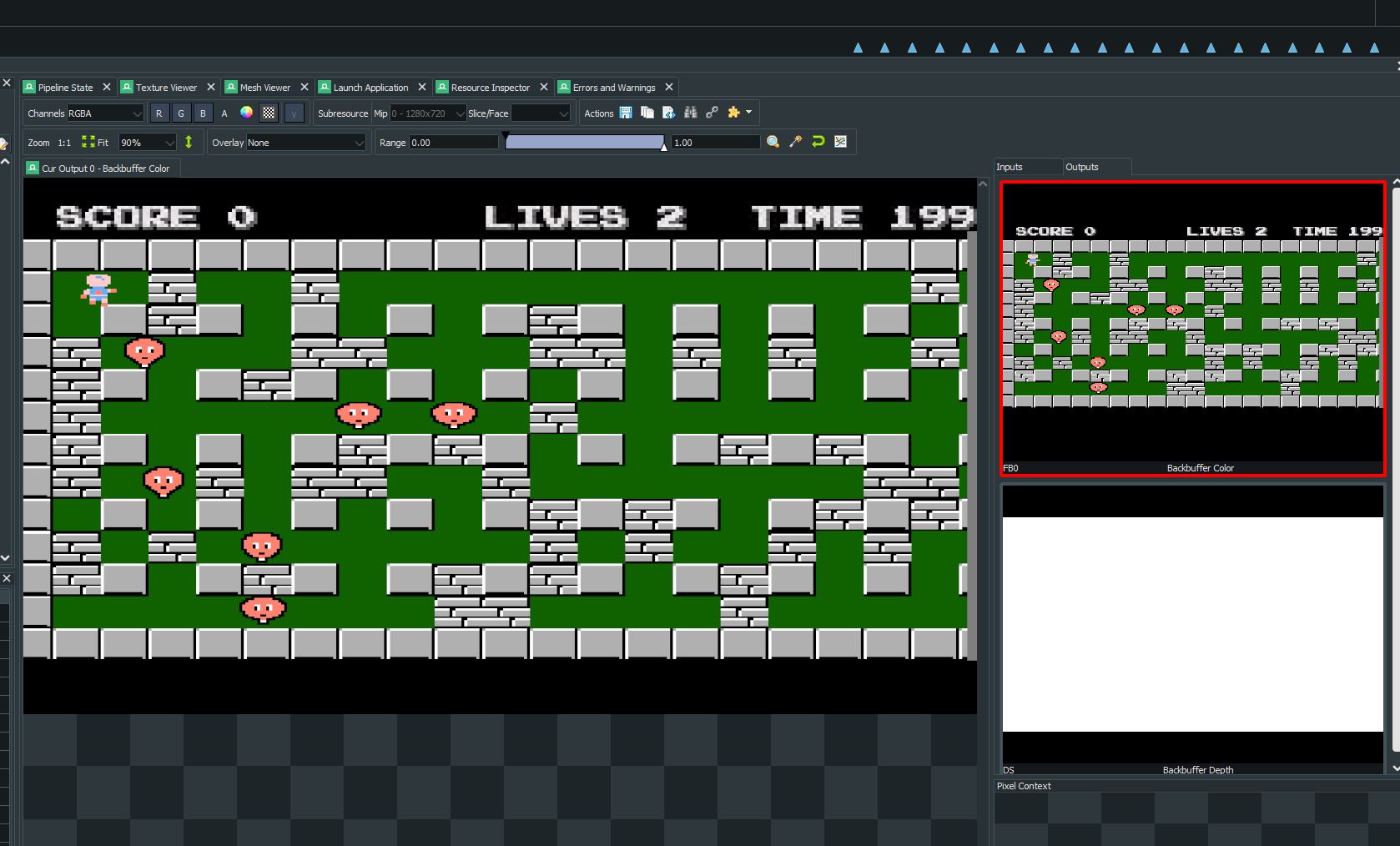Switch to the Pipeline State tab
Image resolution: width=1400 pixels, height=846 pixels.
click(x=65, y=88)
